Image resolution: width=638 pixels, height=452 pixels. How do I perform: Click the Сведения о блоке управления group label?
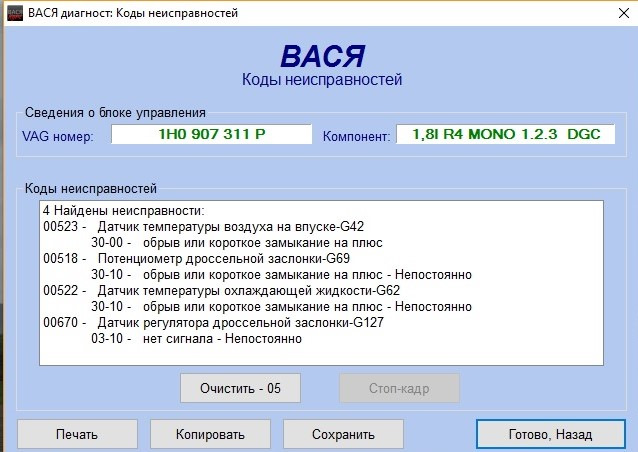pyautogui.click(x=115, y=112)
